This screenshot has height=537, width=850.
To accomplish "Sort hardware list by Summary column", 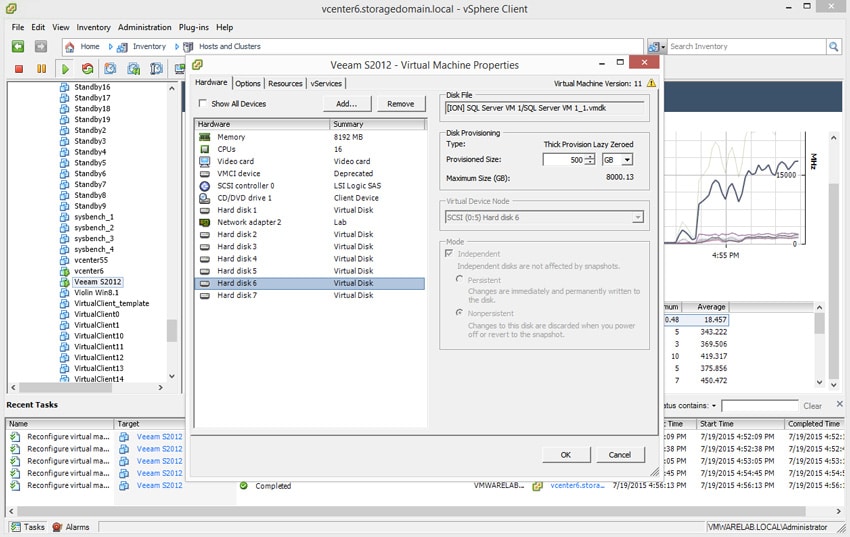I will [378, 124].
